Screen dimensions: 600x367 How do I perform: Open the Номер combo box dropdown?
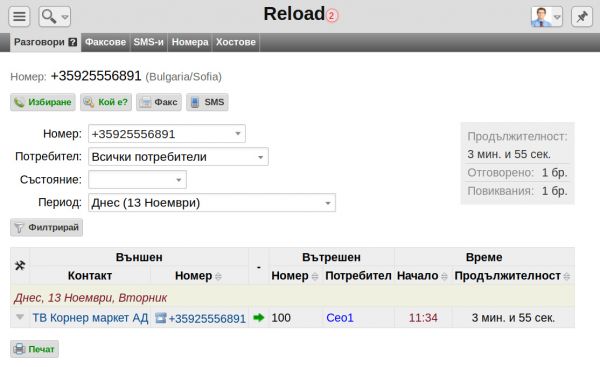pos(238,134)
